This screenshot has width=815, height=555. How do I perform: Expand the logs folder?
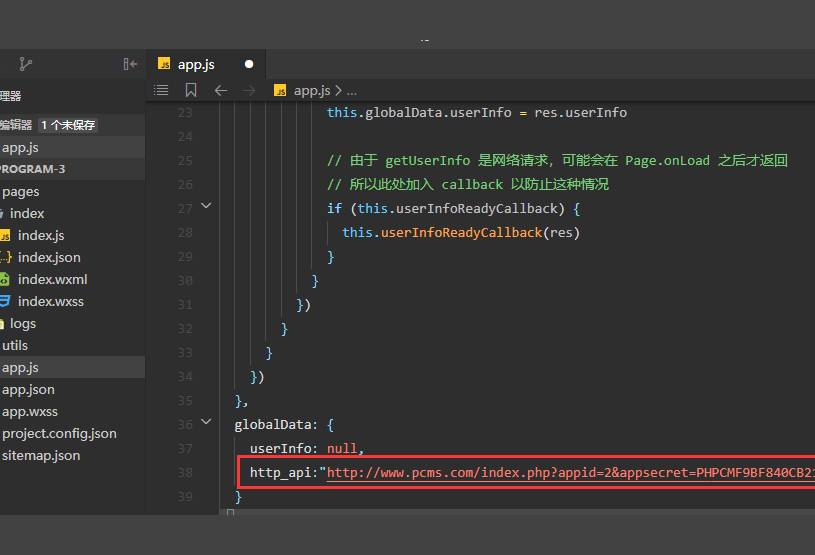coord(23,323)
